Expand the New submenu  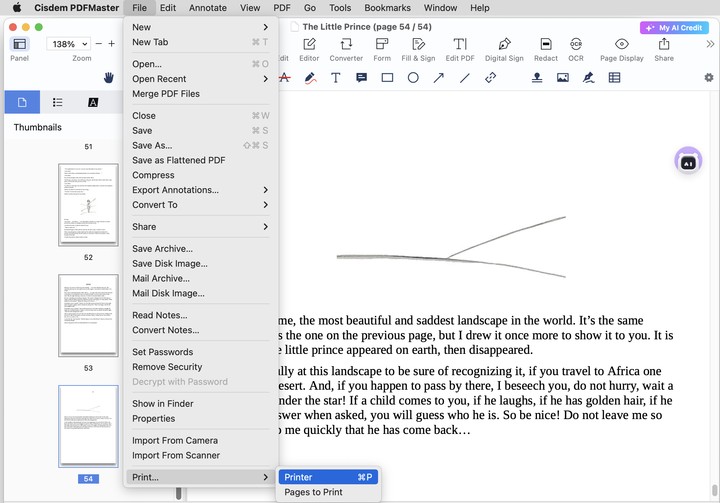pyautogui.click(x=201, y=27)
